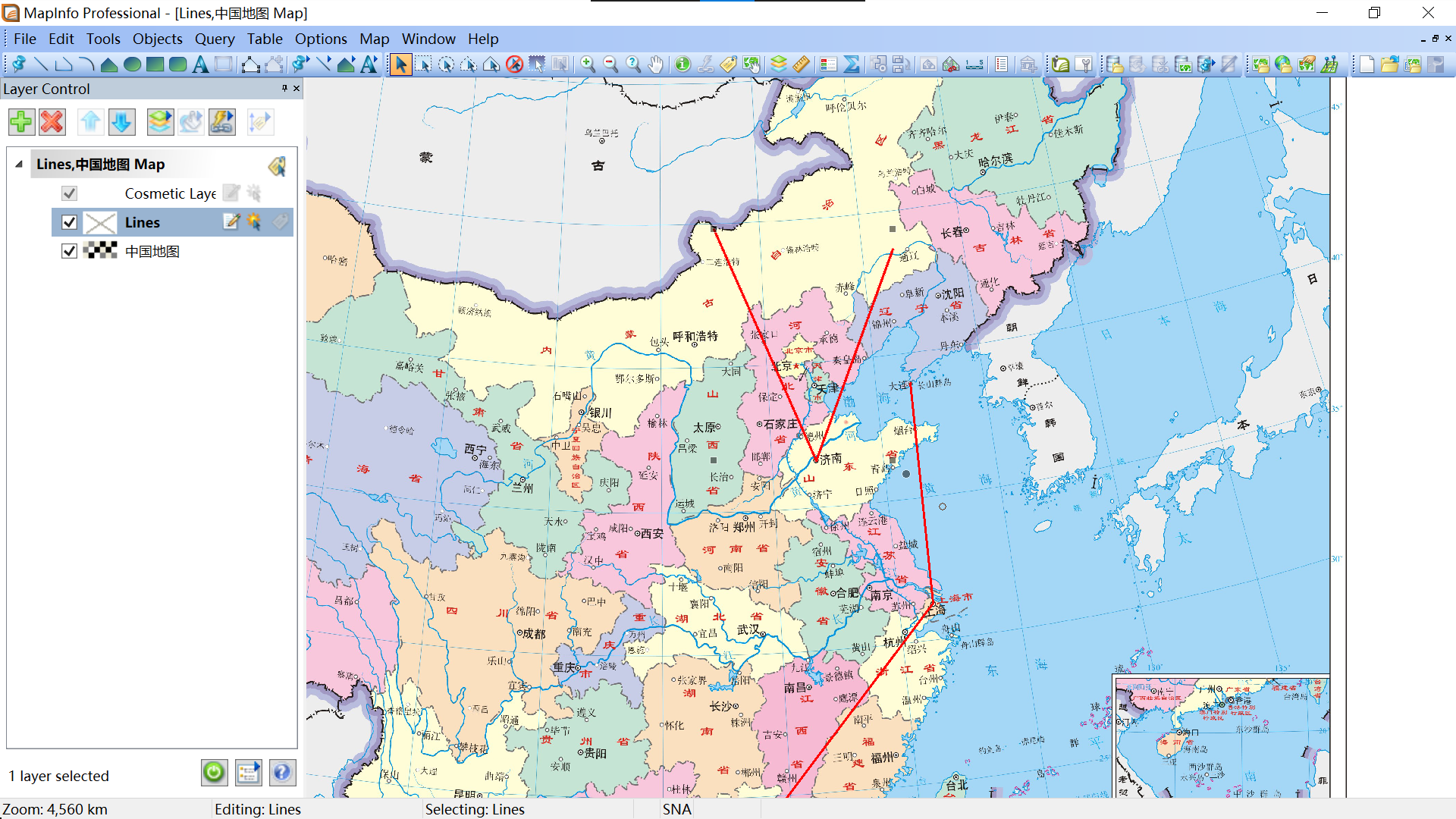Activate the Radius Select tool

click(446, 64)
